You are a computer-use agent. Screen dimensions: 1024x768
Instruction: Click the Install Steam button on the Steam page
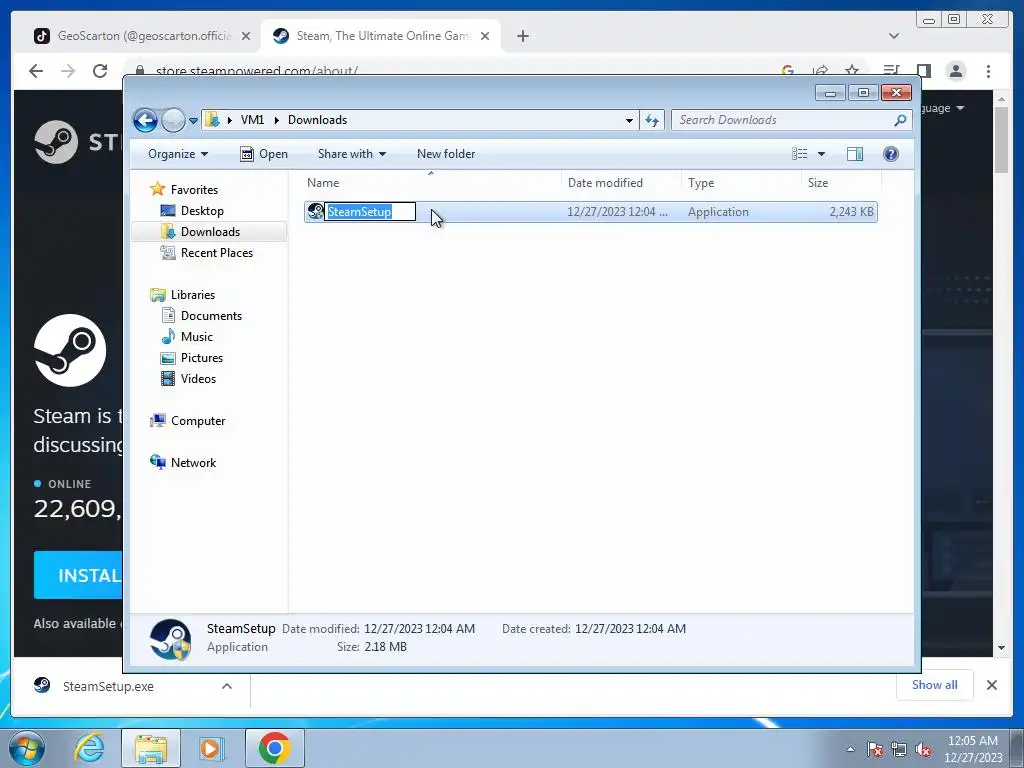(x=78, y=575)
